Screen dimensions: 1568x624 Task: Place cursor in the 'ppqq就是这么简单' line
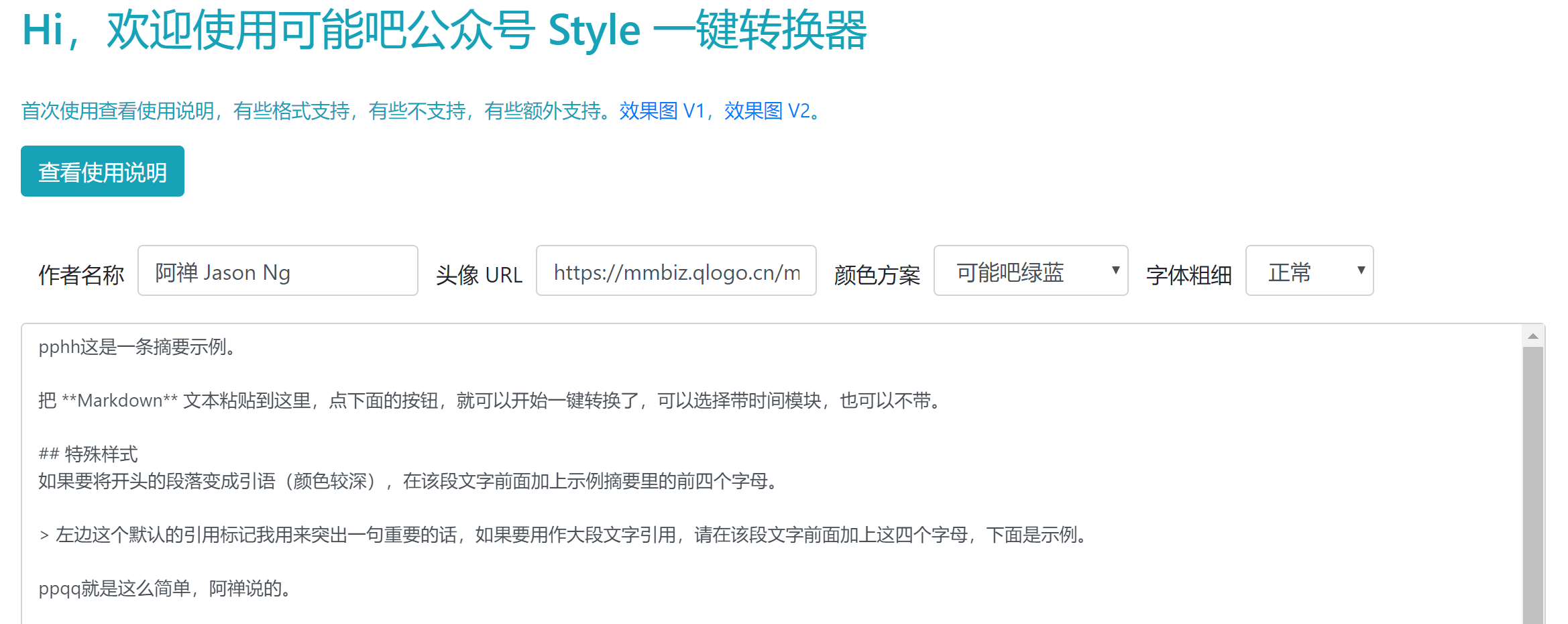pyautogui.click(x=164, y=588)
